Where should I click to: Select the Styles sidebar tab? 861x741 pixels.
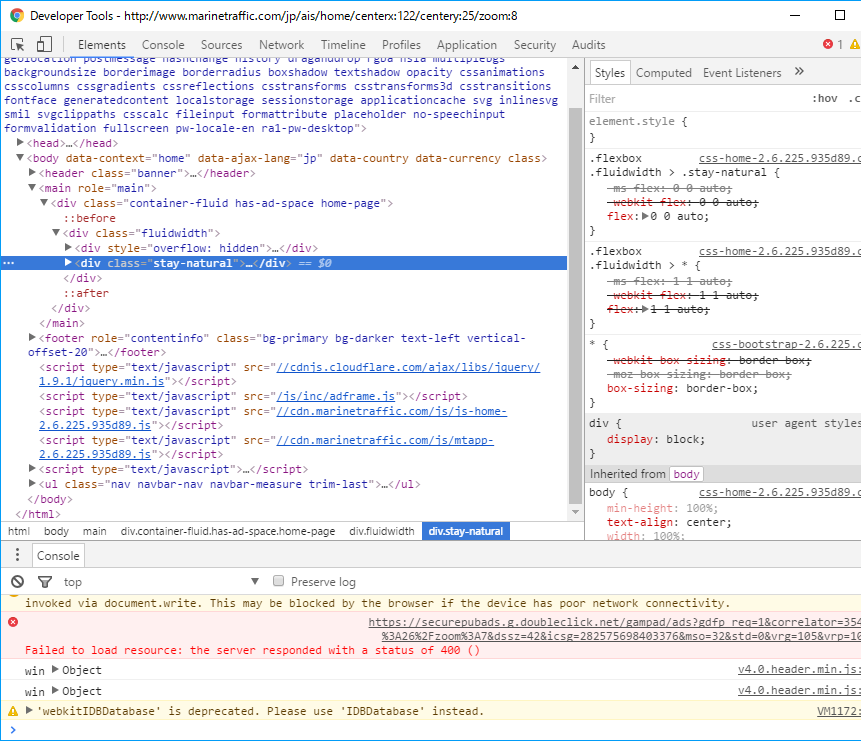point(610,73)
